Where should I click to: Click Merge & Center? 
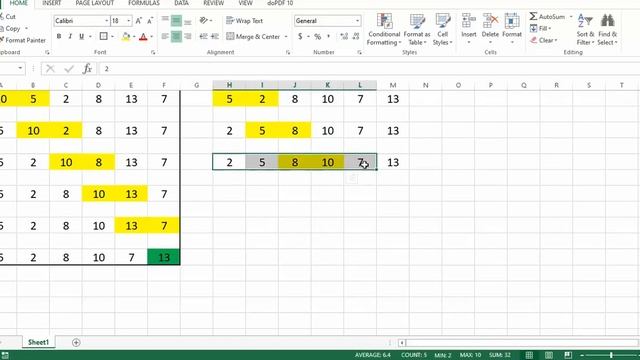click(253, 37)
